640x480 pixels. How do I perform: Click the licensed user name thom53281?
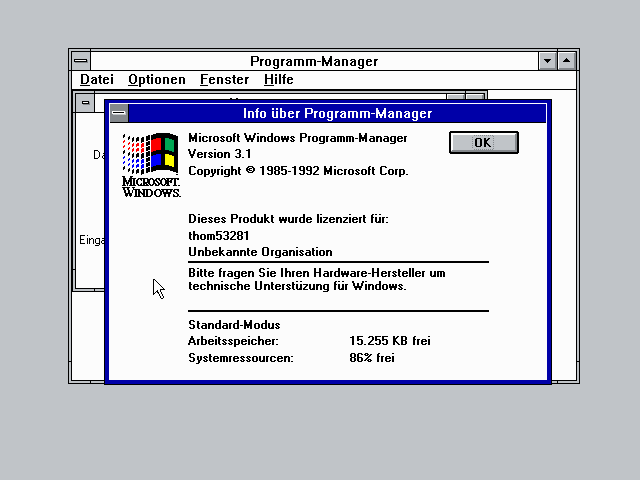[x=219, y=236]
